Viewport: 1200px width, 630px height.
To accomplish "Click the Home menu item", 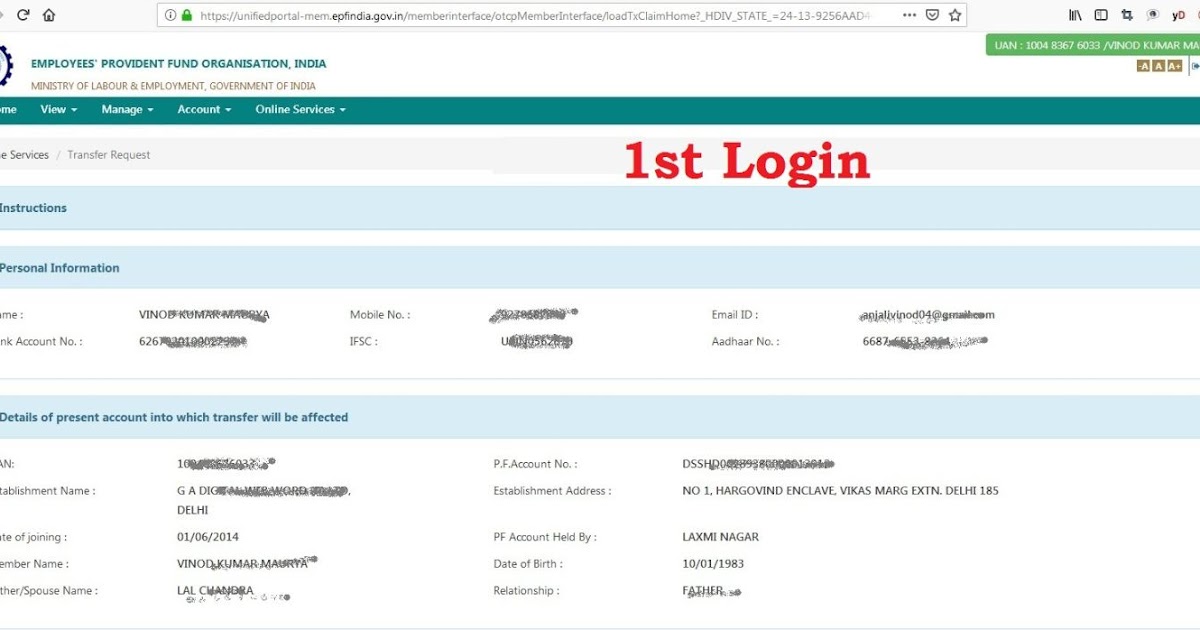I will 5,109.
